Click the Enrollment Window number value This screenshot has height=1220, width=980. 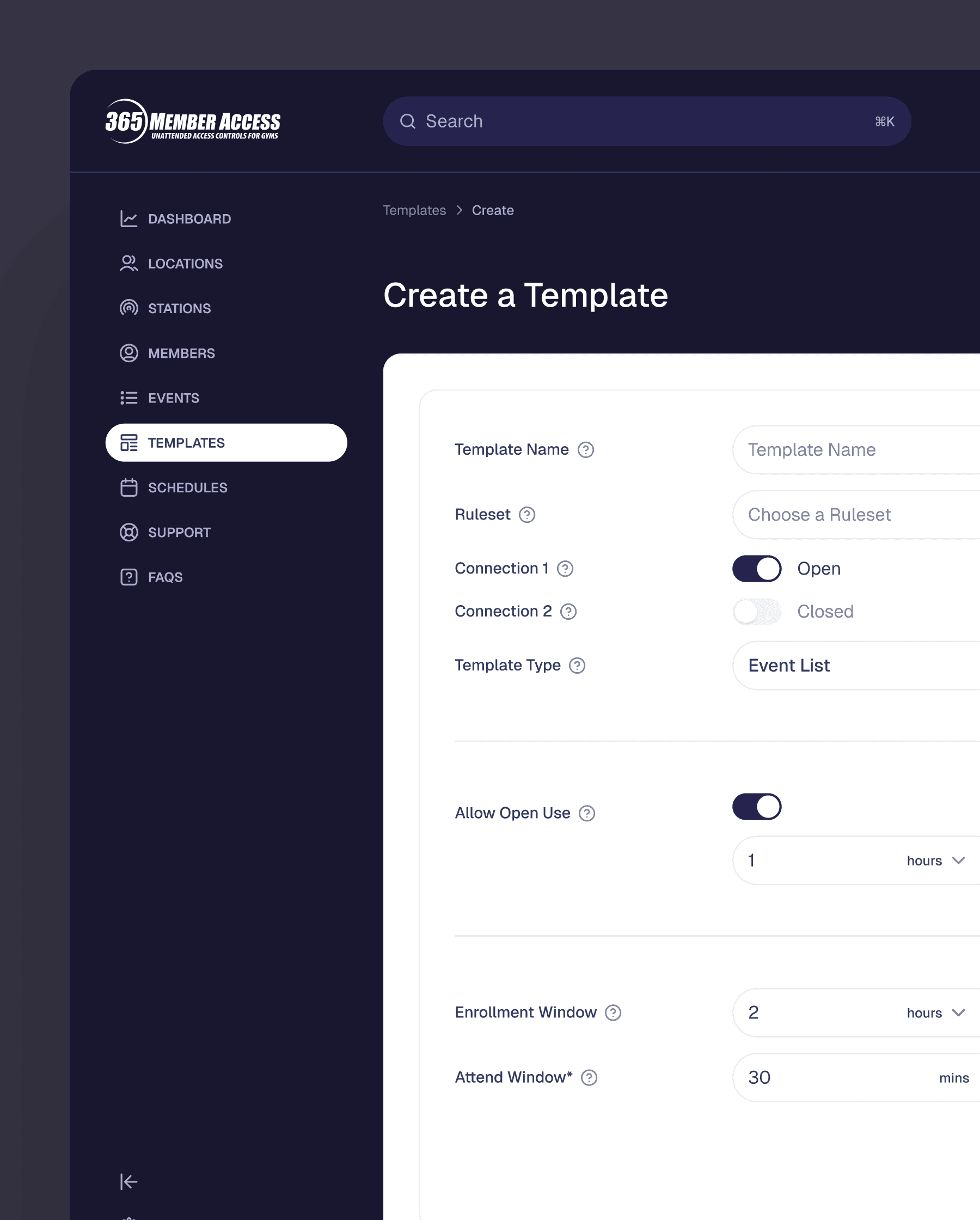pyautogui.click(x=754, y=1013)
